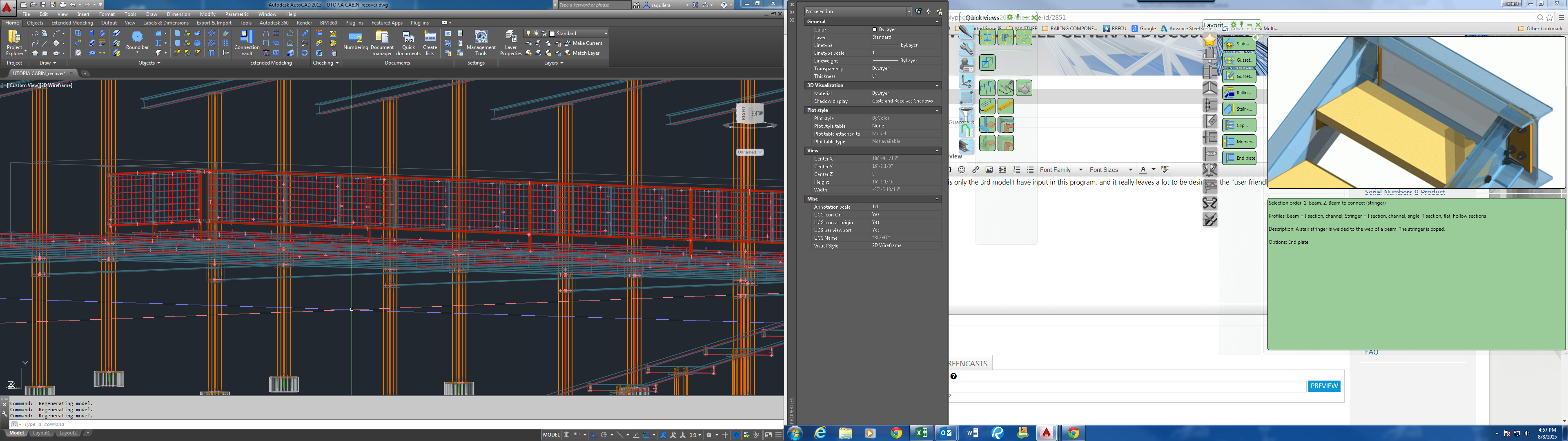Select the Moment connection favorite tile
The width and height of the screenshot is (1568, 441).
1239,141
